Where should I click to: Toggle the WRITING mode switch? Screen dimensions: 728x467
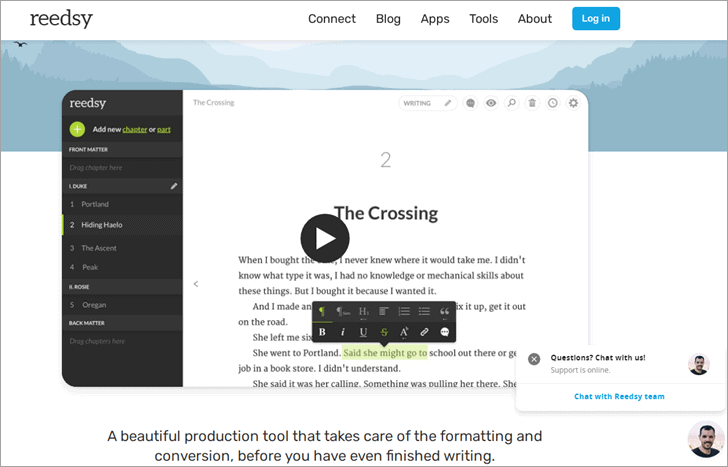click(427, 103)
